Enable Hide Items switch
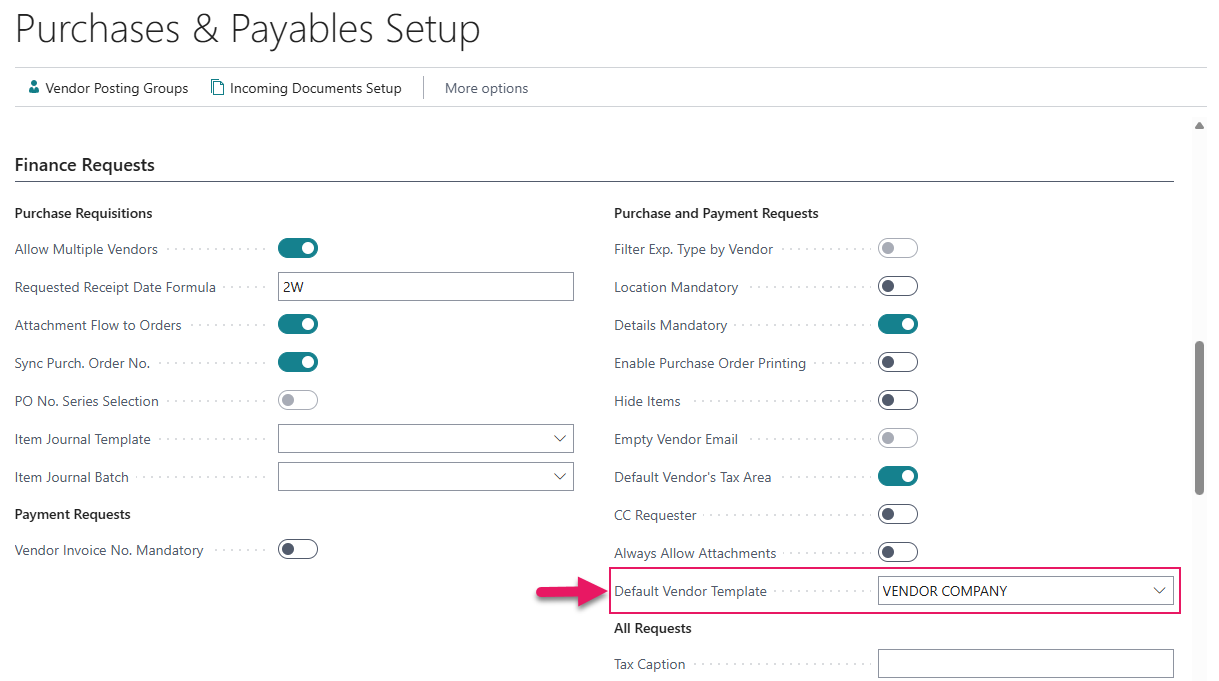This screenshot has width=1219, height=681. click(x=898, y=400)
